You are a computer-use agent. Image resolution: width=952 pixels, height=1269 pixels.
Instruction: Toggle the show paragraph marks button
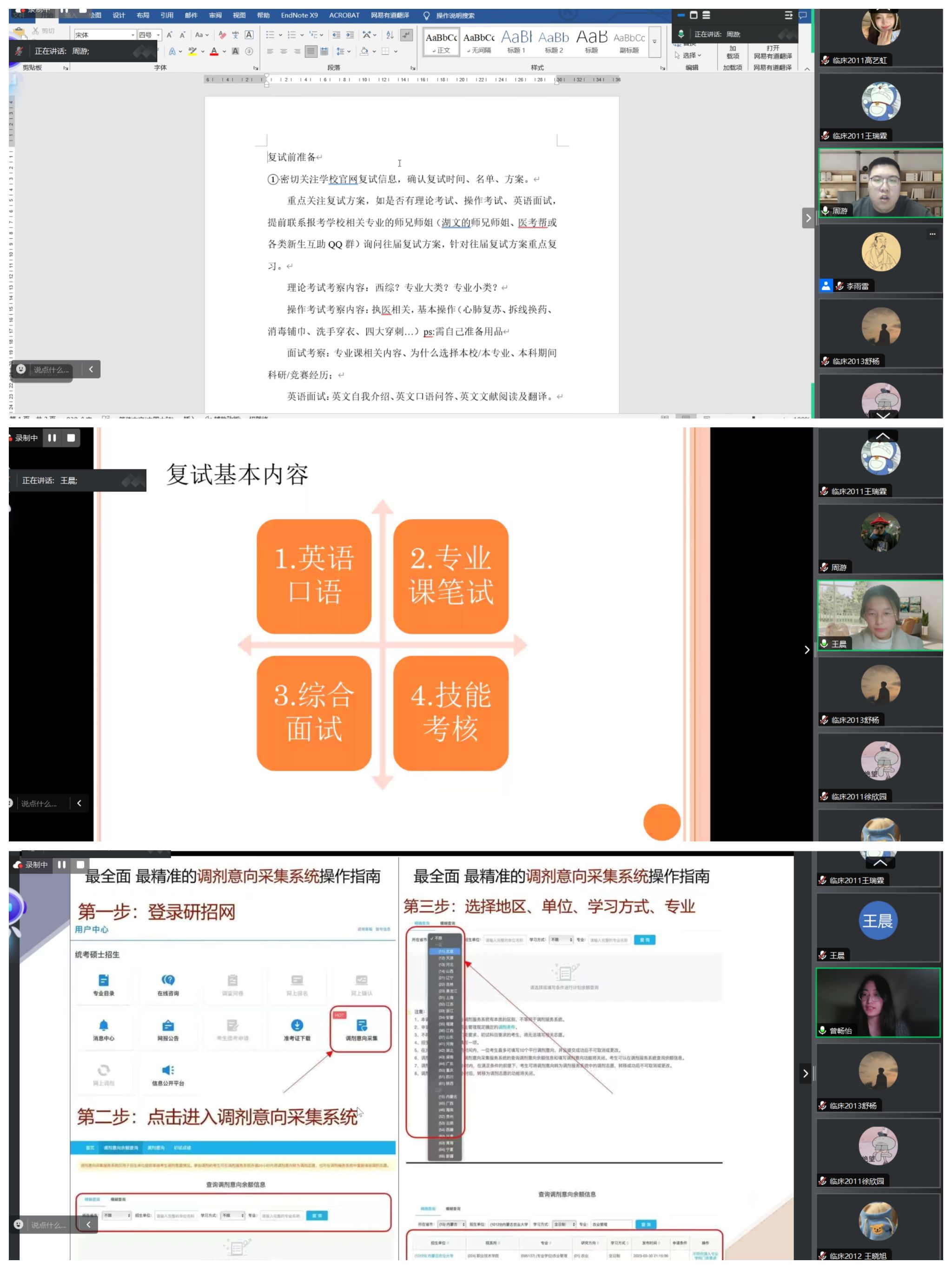(406, 35)
